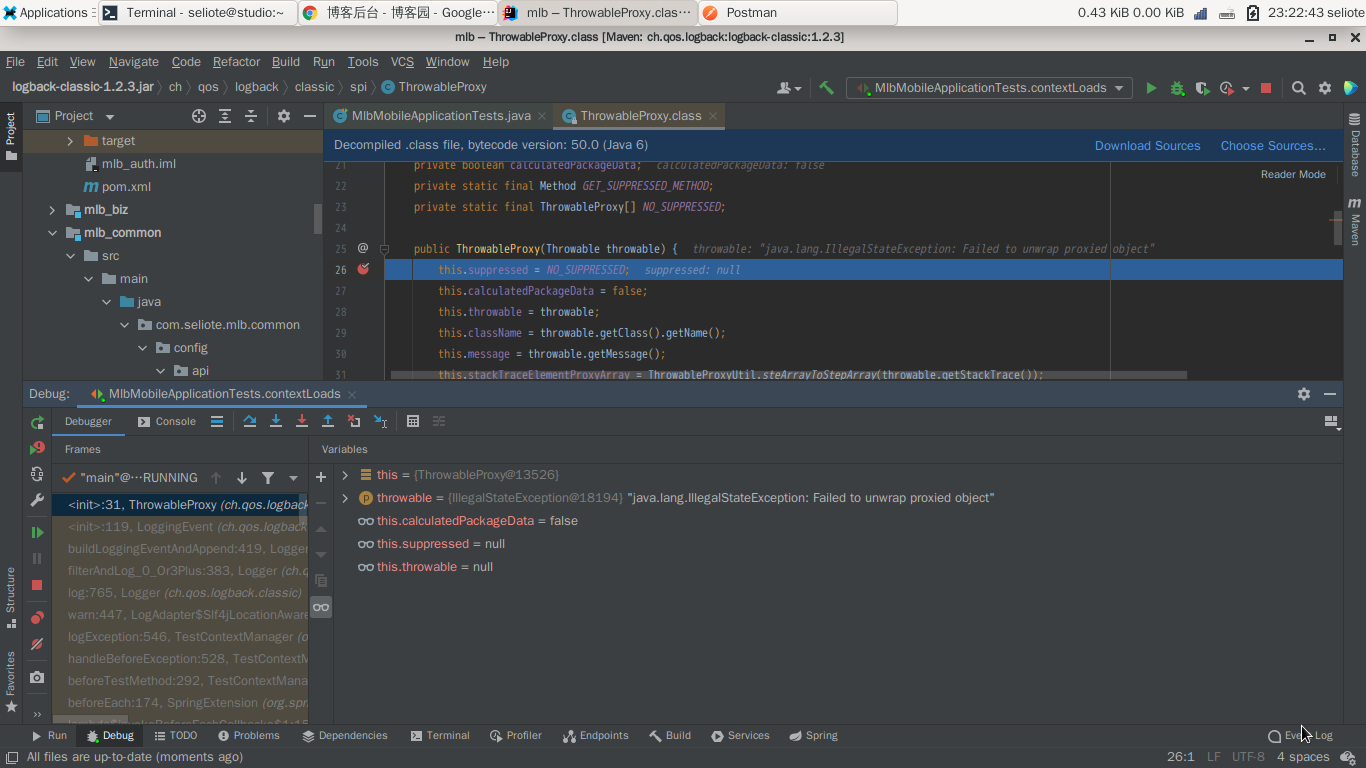This screenshot has height=768, width=1366.
Task: Open Event Log
Action: click(1300, 735)
